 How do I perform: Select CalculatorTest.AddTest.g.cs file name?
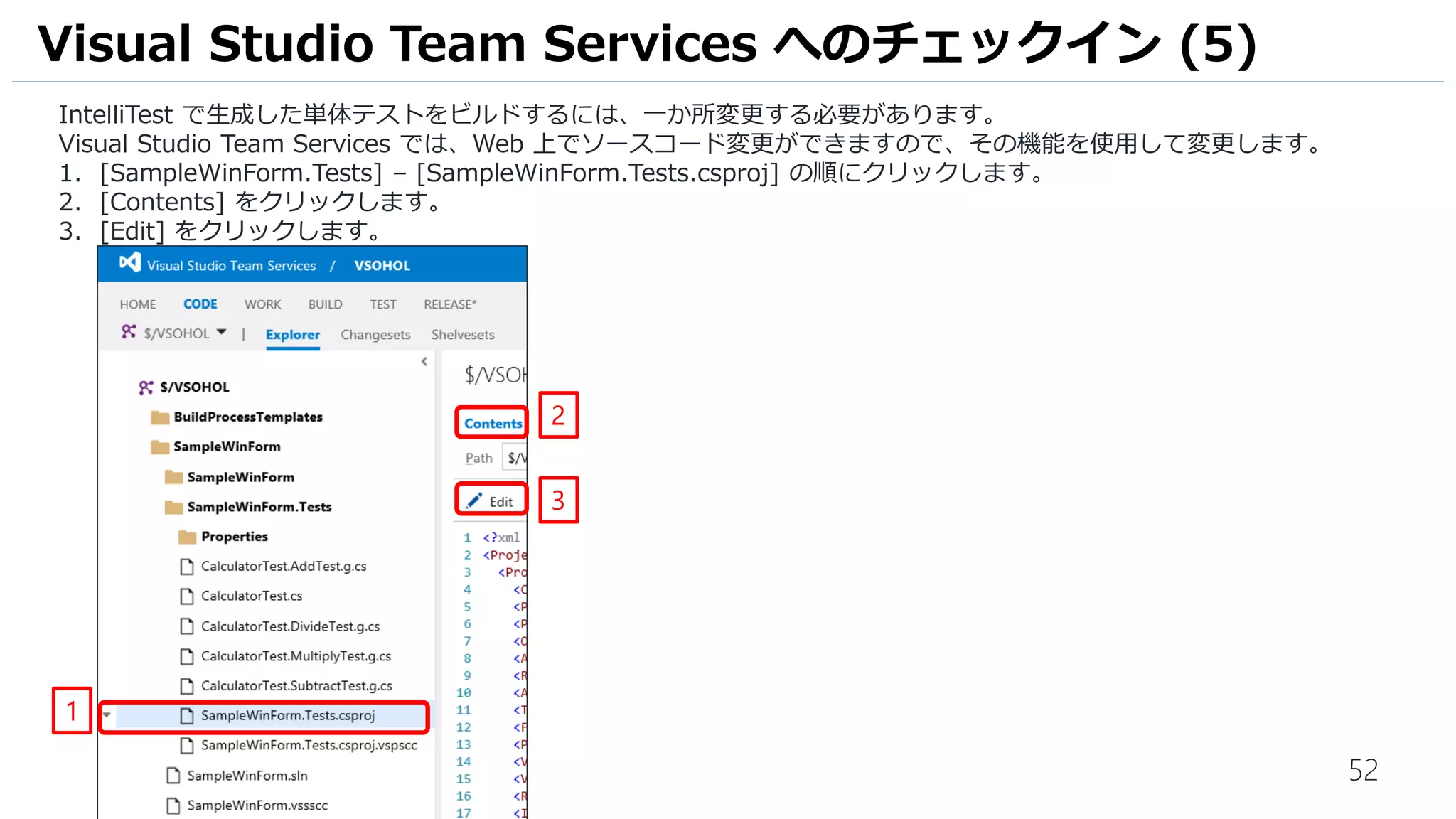284,567
